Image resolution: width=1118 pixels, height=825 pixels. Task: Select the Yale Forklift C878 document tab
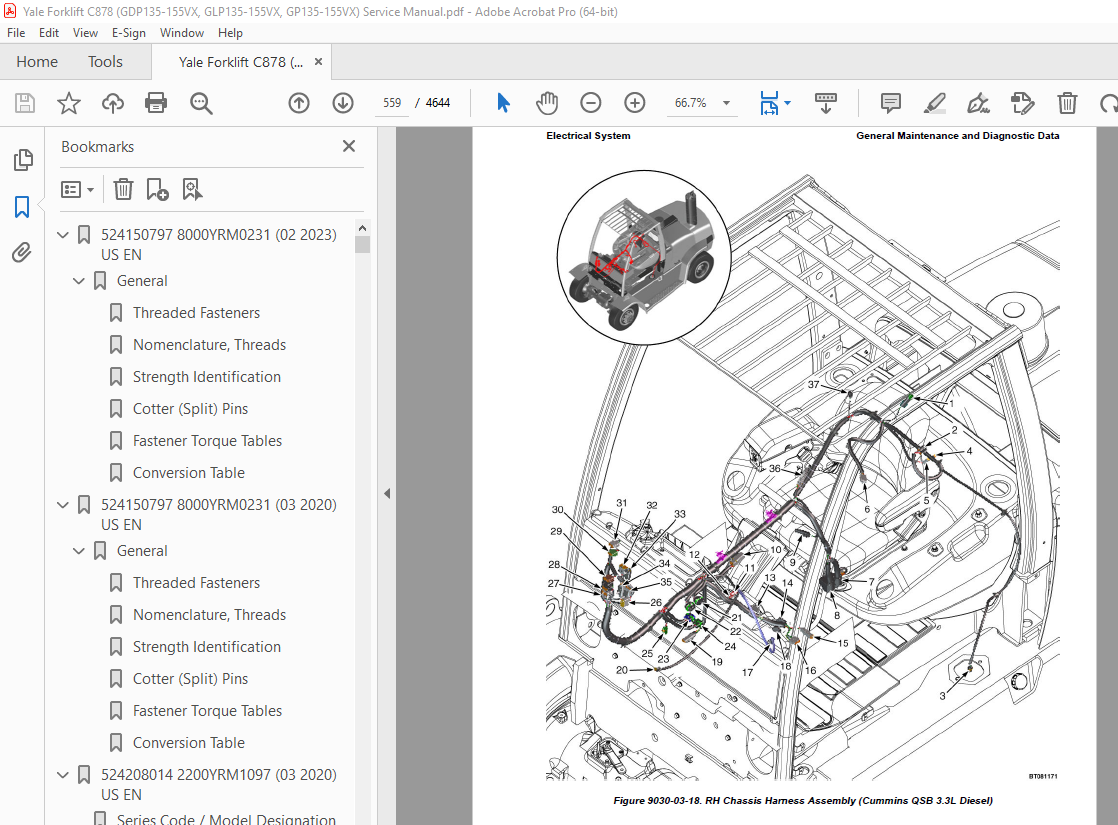pyautogui.click(x=240, y=62)
